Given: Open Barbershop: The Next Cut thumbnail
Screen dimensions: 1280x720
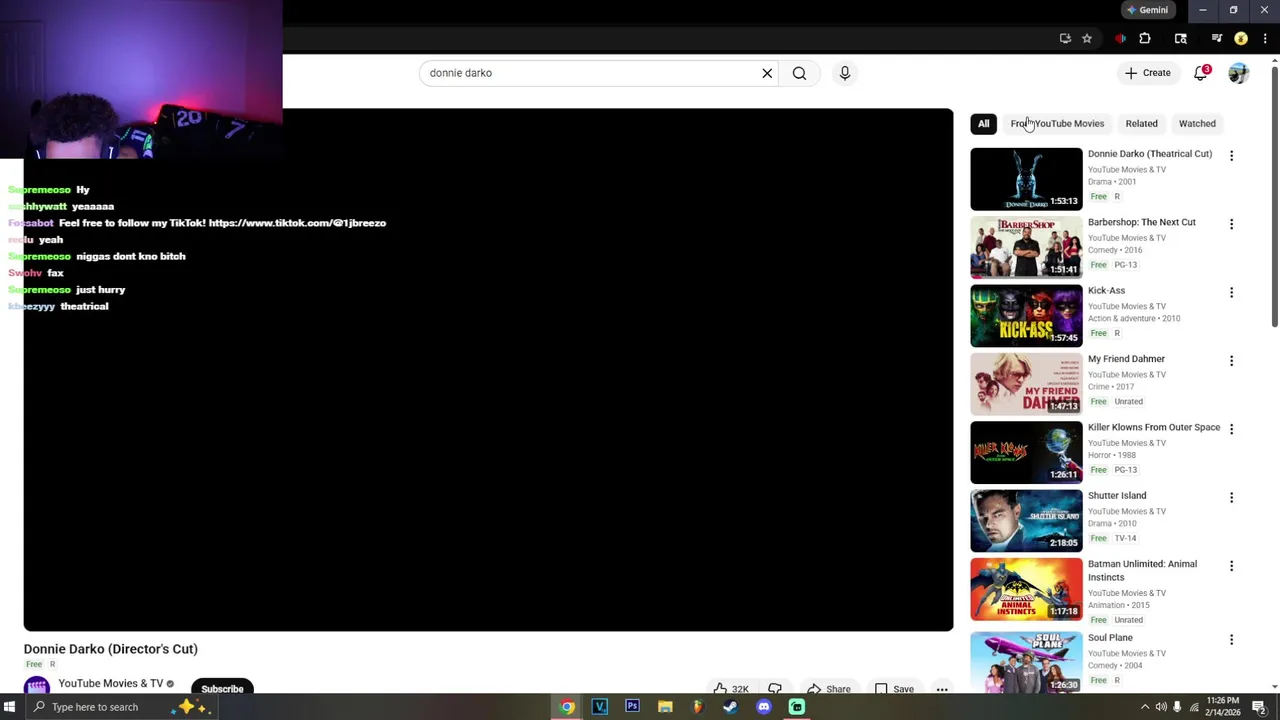Looking at the screenshot, I should pos(1026,247).
